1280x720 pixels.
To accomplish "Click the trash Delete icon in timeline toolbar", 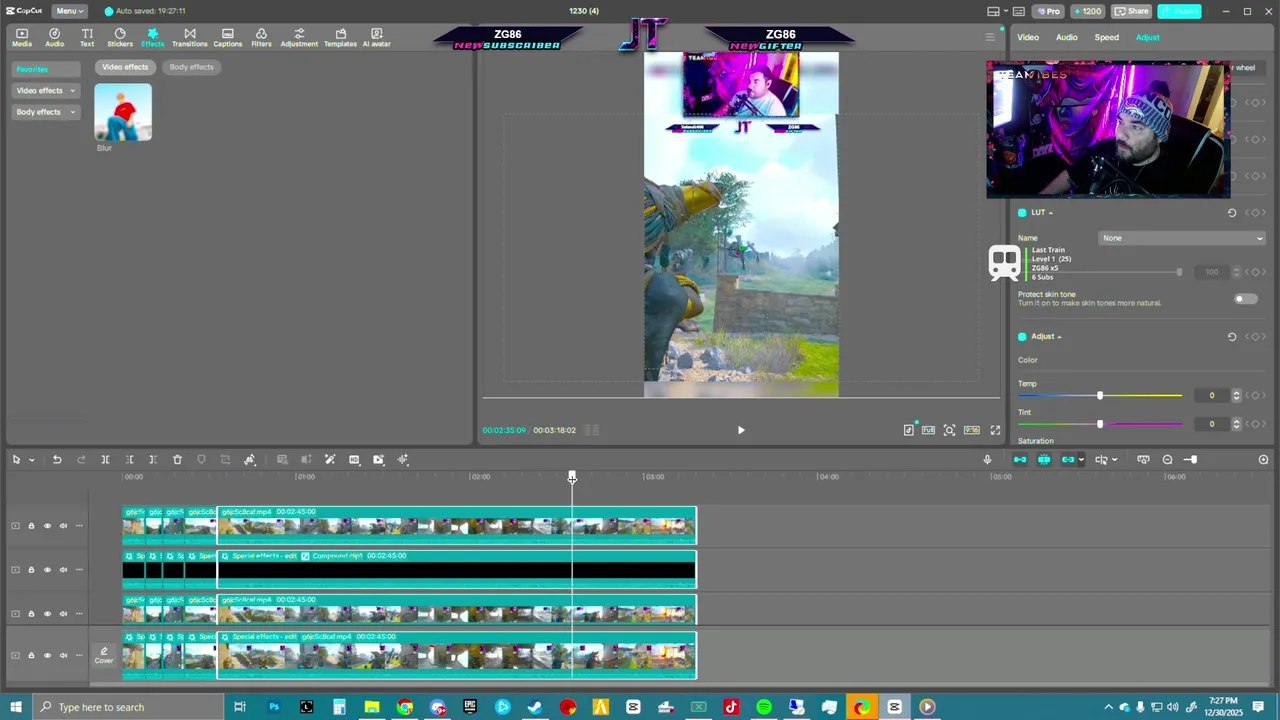I will coord(177,460).
